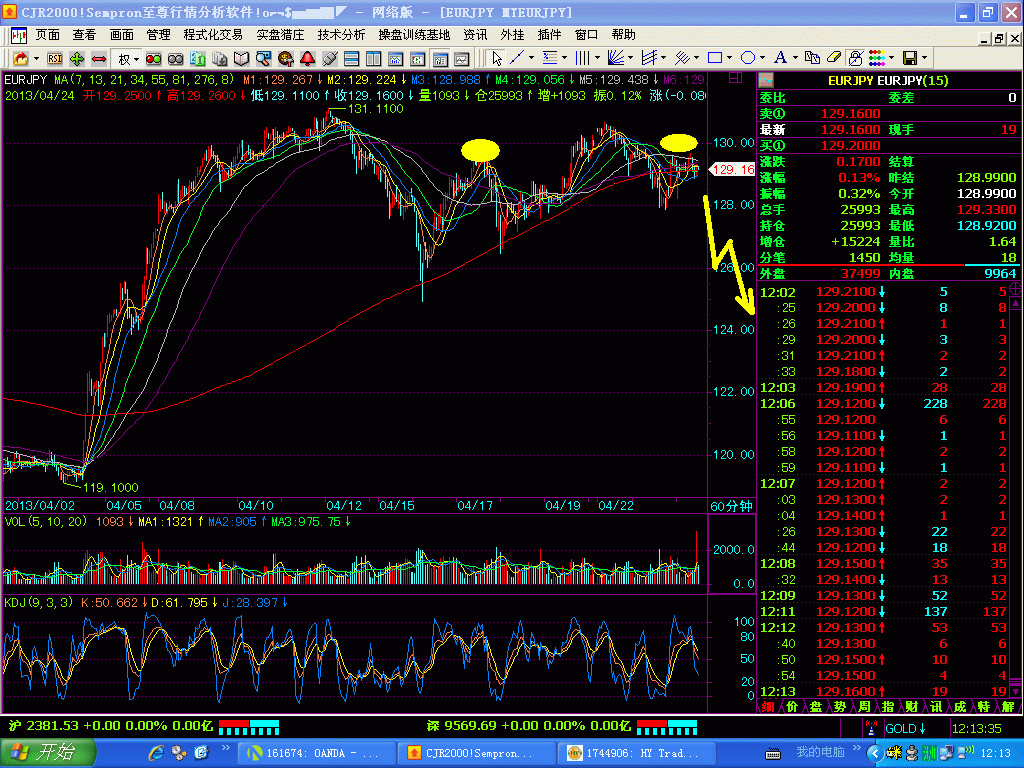1024x768 pixels.
Task: Click the horizontal split windows icon
Action: tap(351, 59)
